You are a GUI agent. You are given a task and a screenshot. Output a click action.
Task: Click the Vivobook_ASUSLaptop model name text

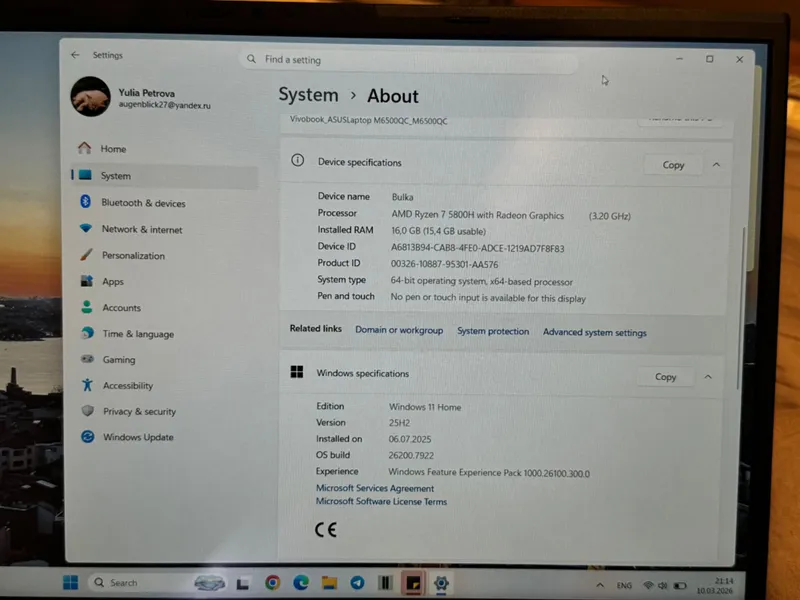(x=368, y=120)
